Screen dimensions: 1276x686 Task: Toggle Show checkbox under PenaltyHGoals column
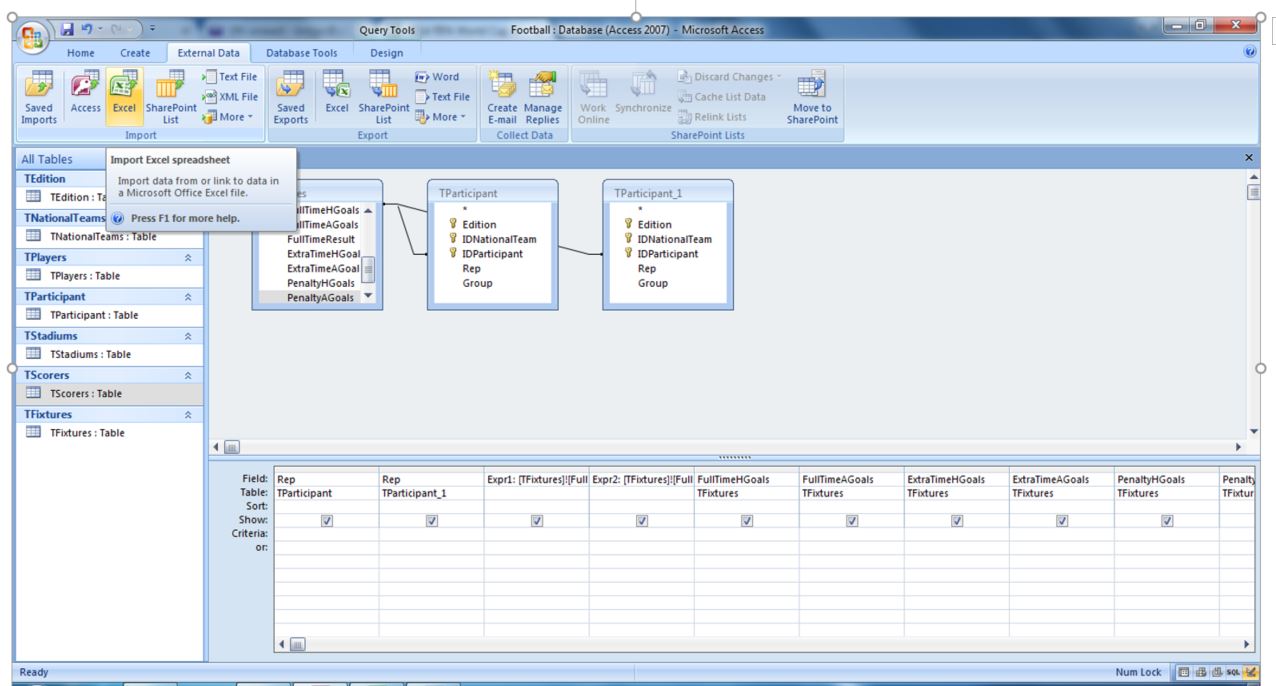tap(1167, 521)
